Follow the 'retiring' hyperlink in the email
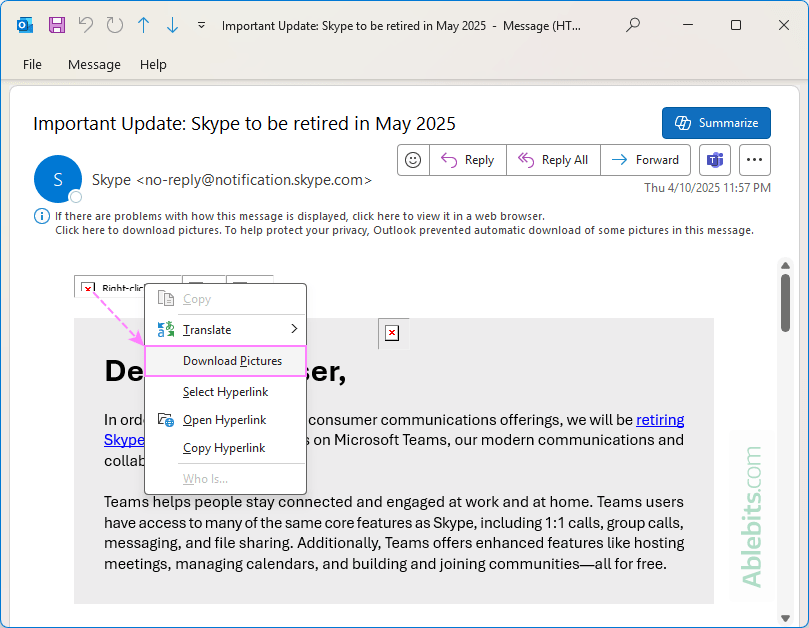Screen dimensions: 809x628 [x=660, y=420]
